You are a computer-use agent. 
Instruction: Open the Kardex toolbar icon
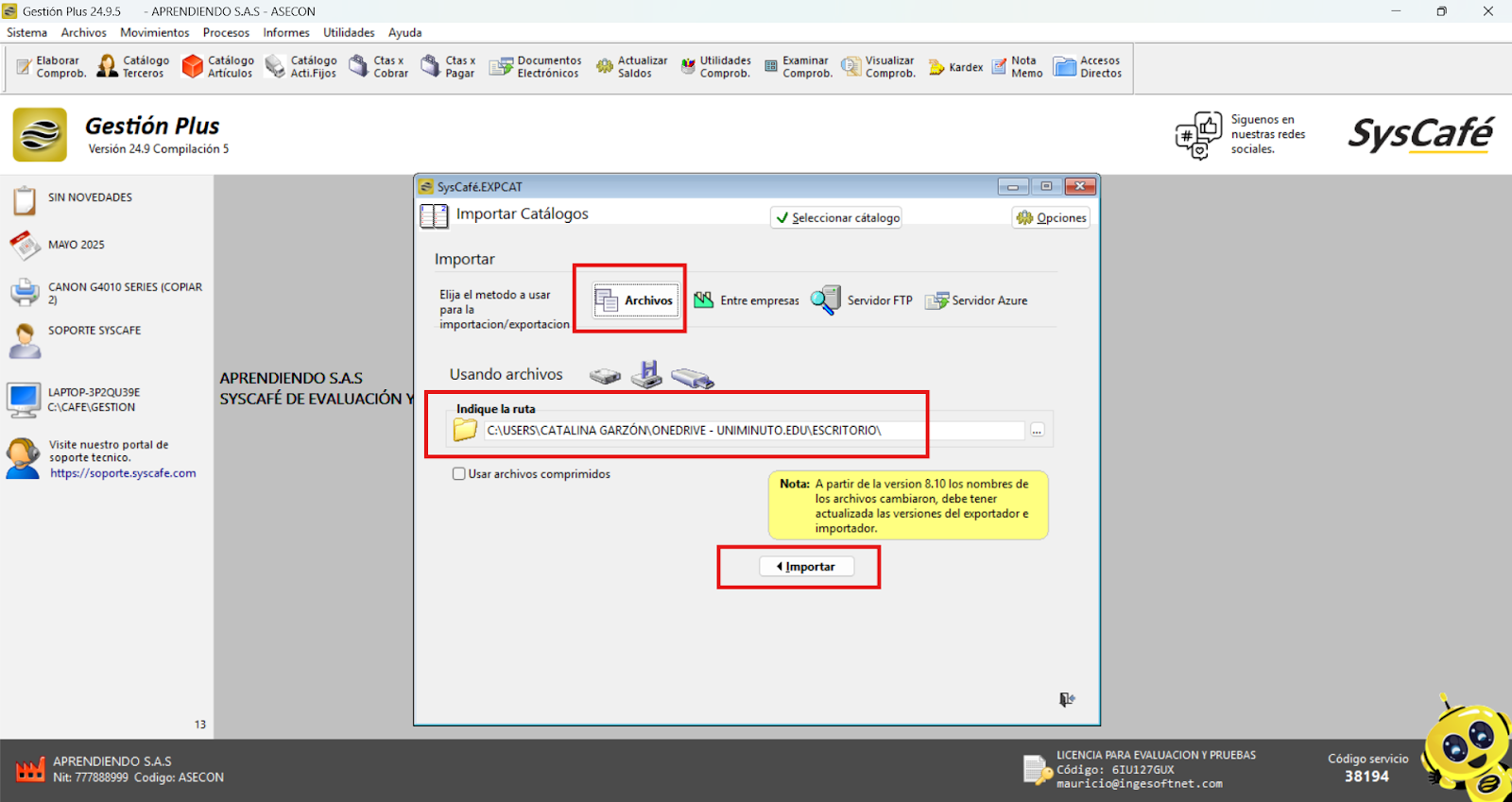(955, 67)
